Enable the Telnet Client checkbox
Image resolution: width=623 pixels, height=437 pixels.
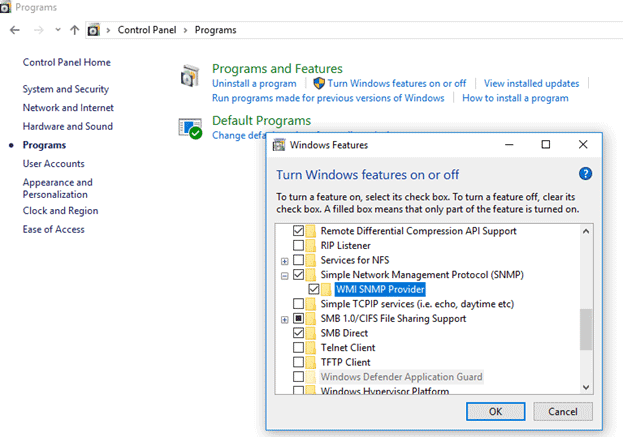tap(298, 348)
